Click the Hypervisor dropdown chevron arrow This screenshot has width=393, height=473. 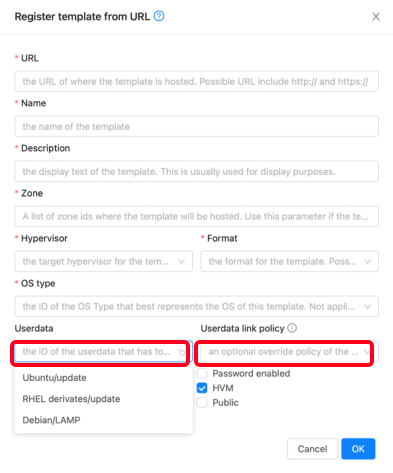tap(181, 262)
